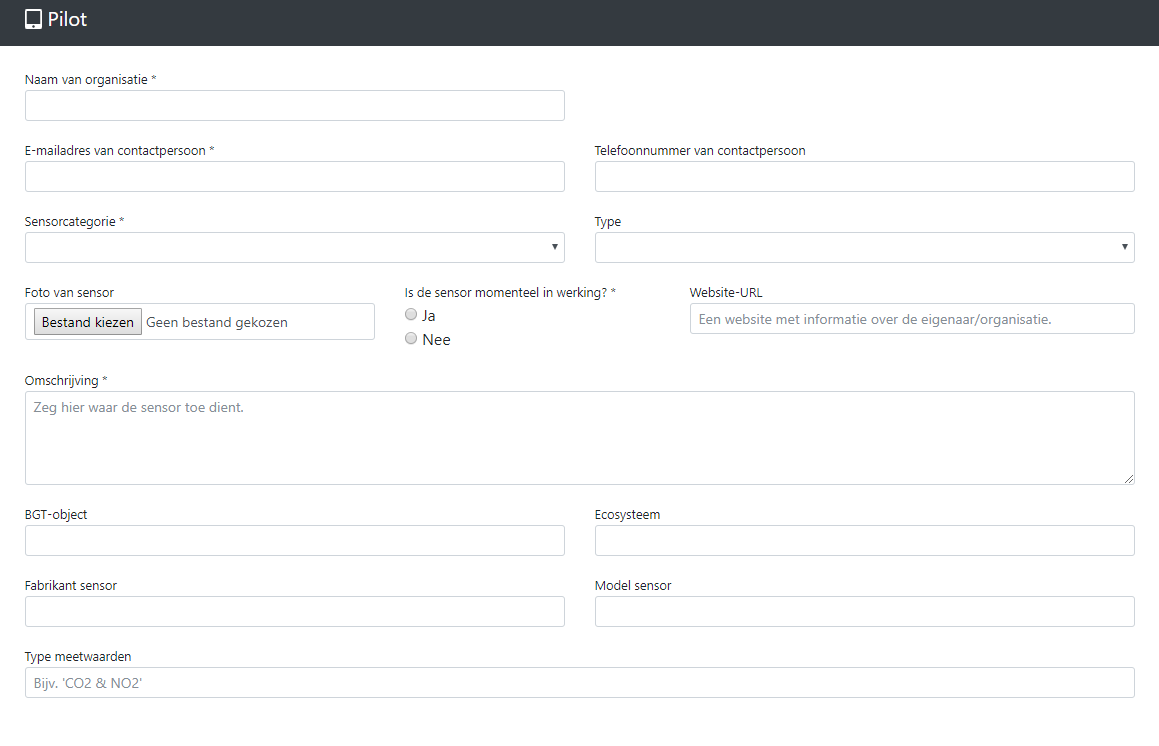Click the Naam van organisatie field

click(294, 106)
